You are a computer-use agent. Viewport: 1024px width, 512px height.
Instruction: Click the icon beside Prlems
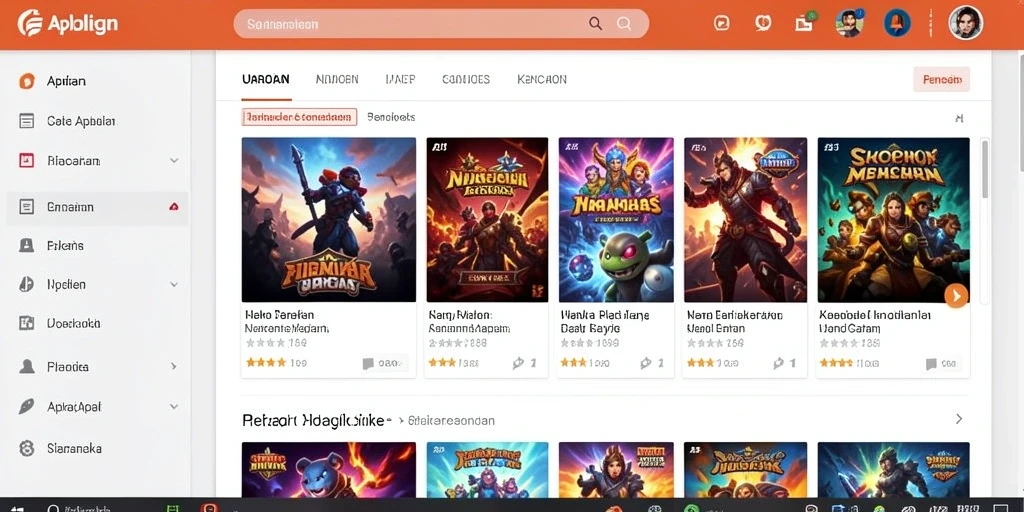[26, 246]
